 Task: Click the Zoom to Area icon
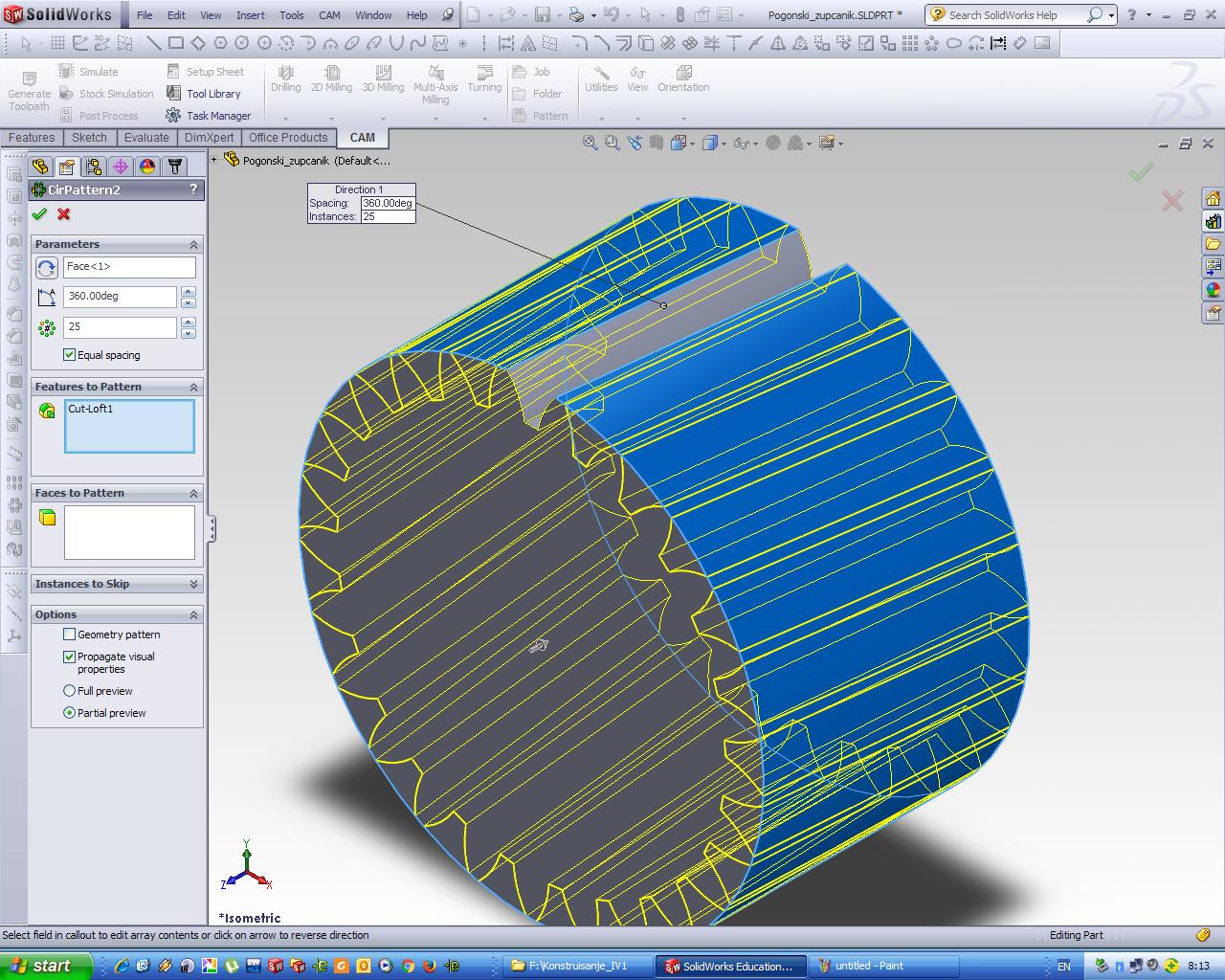click(612, 143)
